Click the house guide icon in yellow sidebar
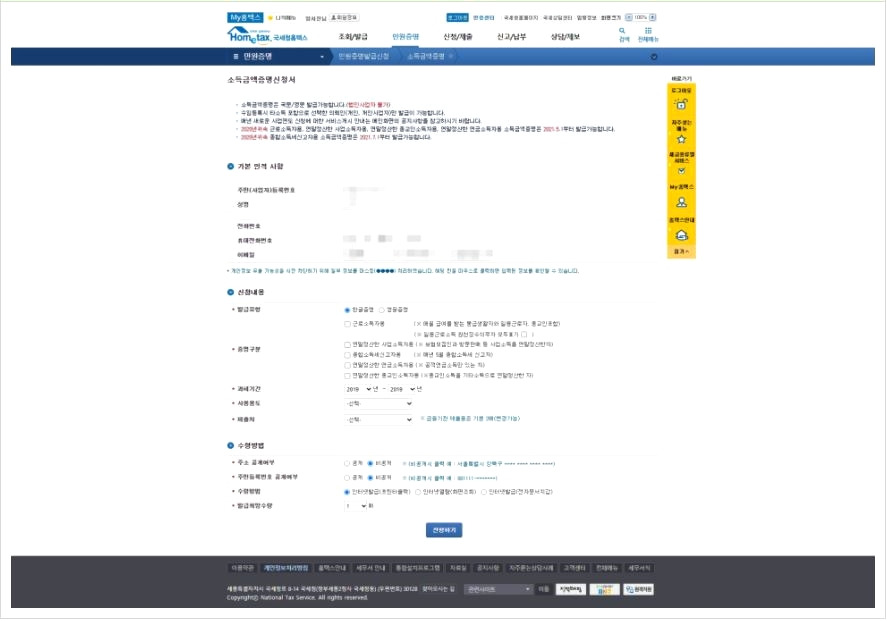Image resolution: width=887 pixels, height=621 pixels. coord(681,235)
